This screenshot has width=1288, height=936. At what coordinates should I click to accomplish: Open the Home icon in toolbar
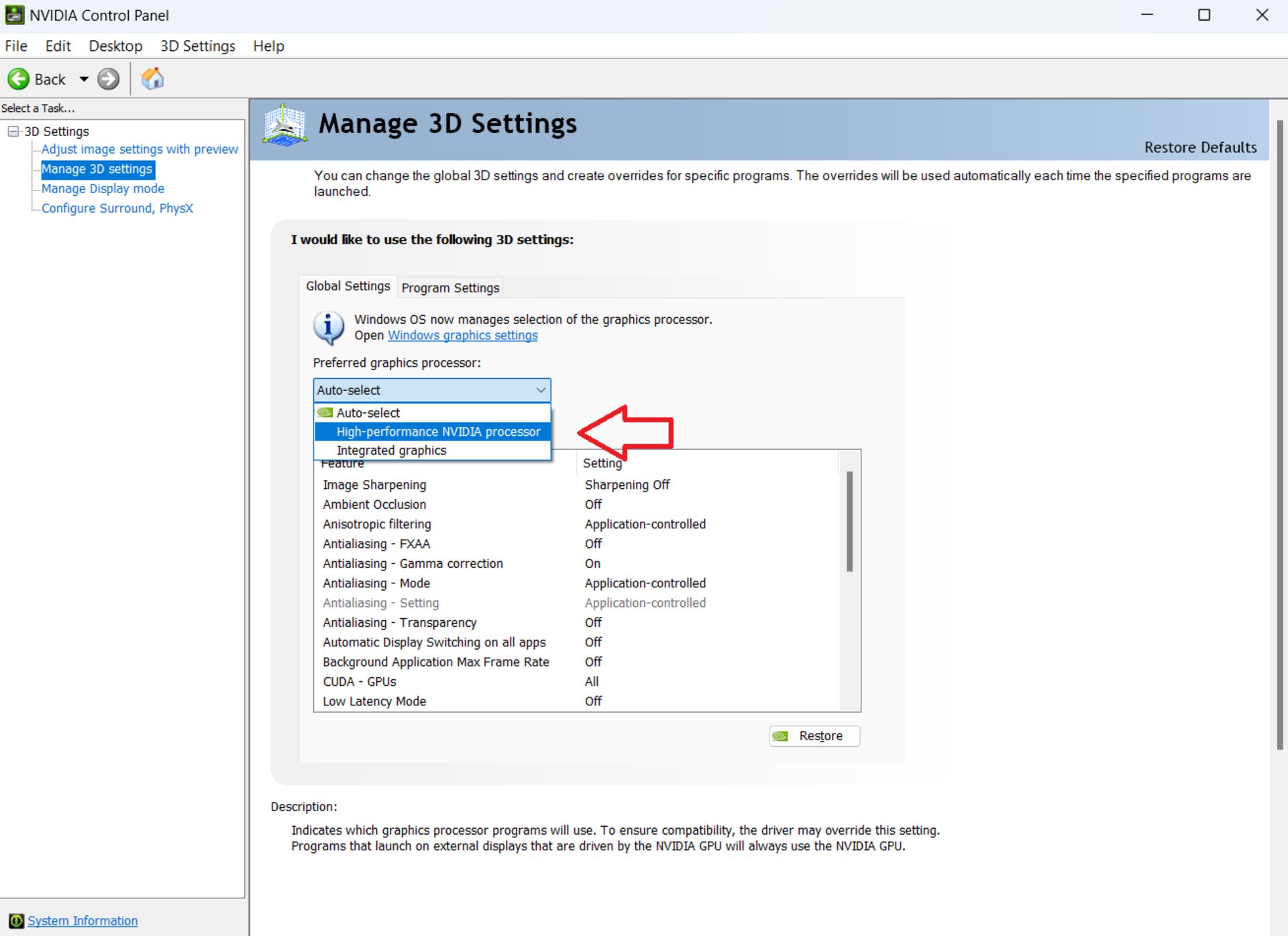pos(152,78)
